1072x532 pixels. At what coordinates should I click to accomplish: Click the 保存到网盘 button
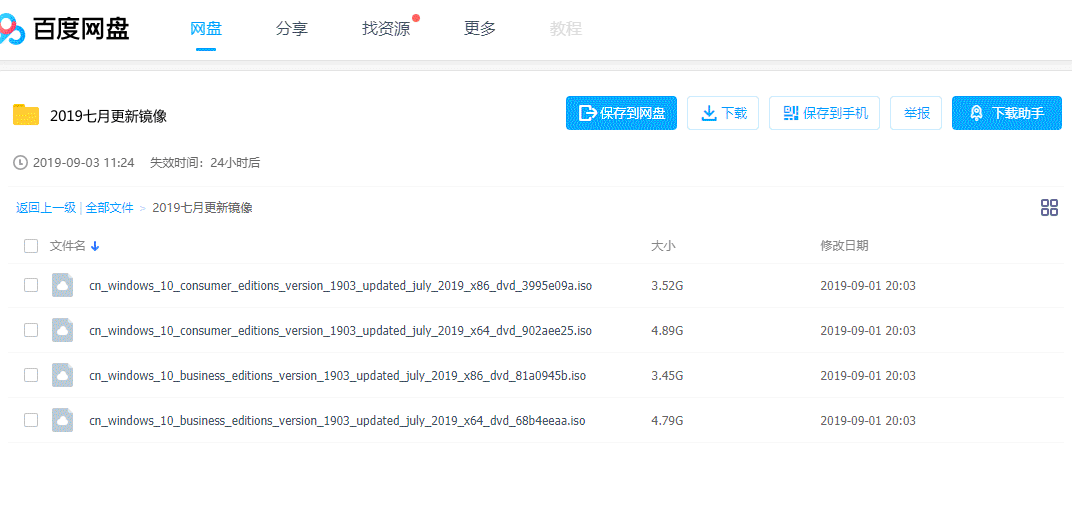coord(621,113)
